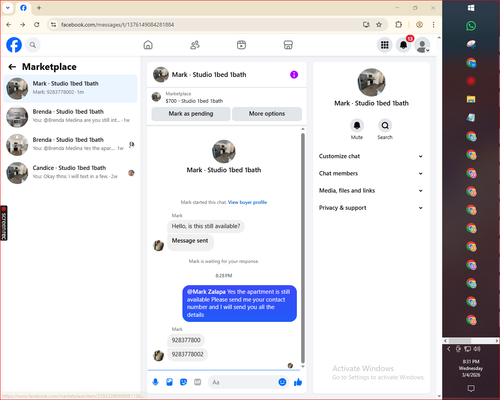Expand the Privacy & support section
This screenshot has height=400, width=500.
371,208
